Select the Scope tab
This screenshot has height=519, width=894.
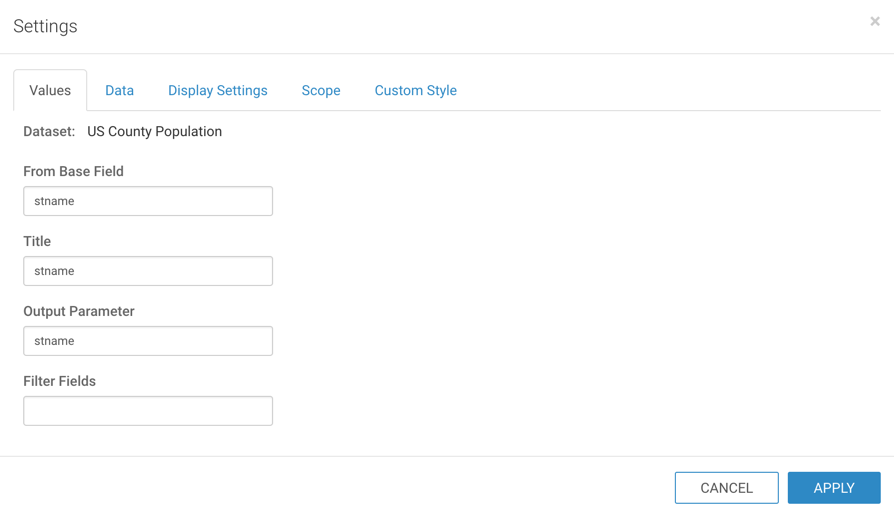click(x=321, y=90)
